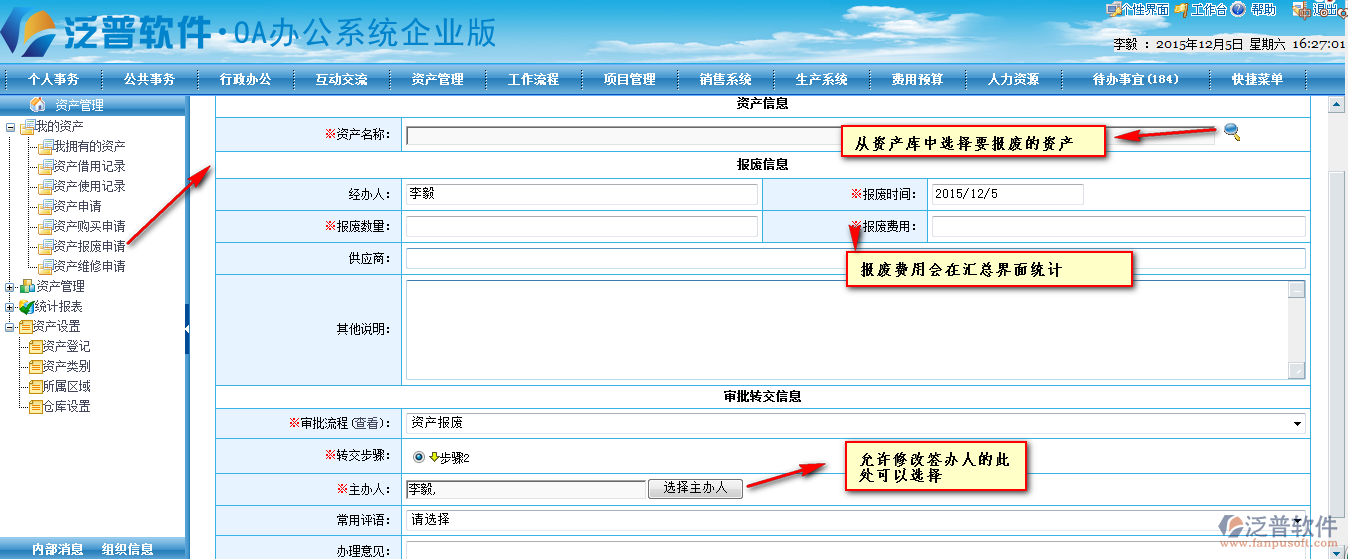Image resolution: width=1348 pixels, height=559 pixels.
Task: Click the 经办人 field containing 李毅
Action: (582, 194)
